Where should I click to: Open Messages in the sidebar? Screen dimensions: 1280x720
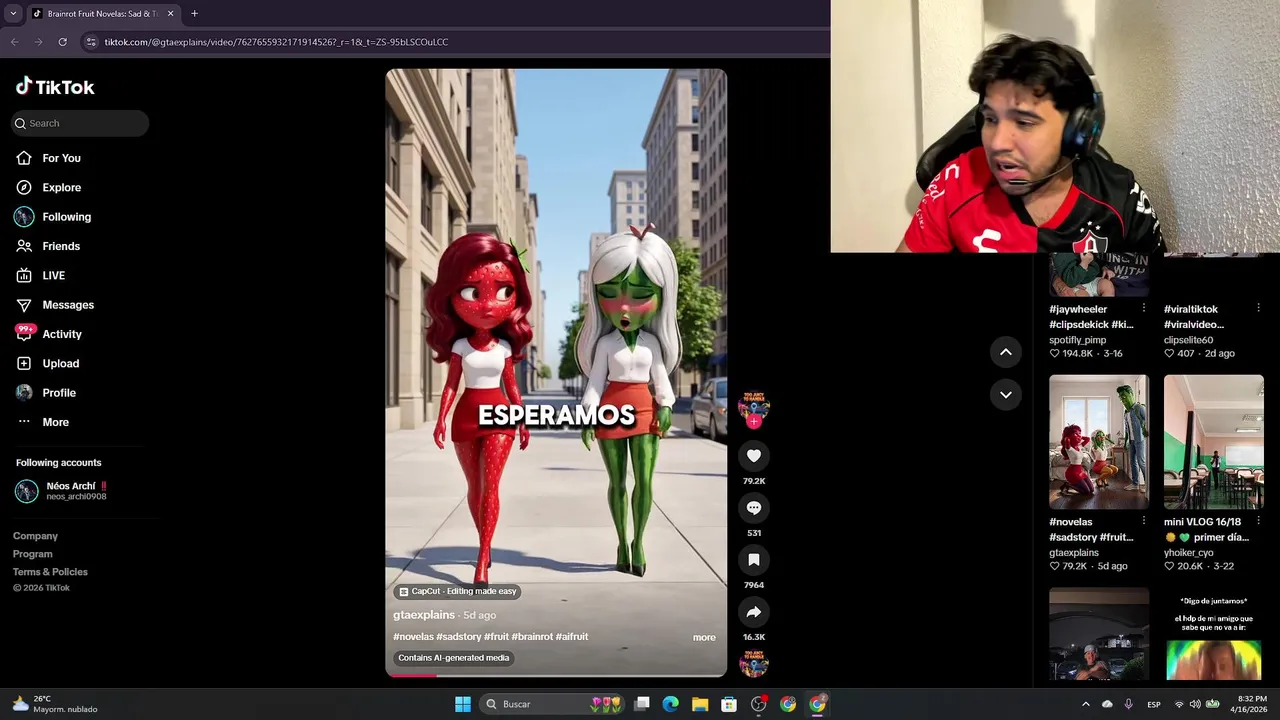pyautogui.click(x=67, y=305)
